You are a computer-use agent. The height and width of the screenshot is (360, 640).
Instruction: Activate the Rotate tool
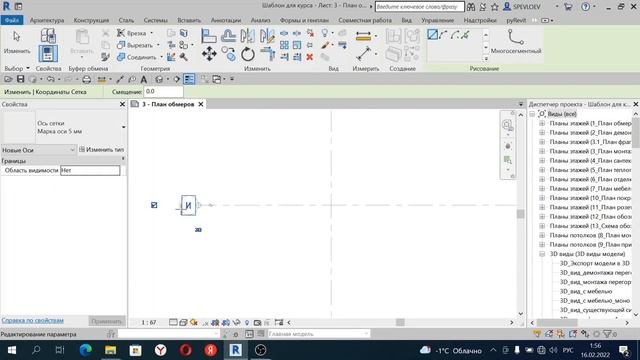(248, 54)
